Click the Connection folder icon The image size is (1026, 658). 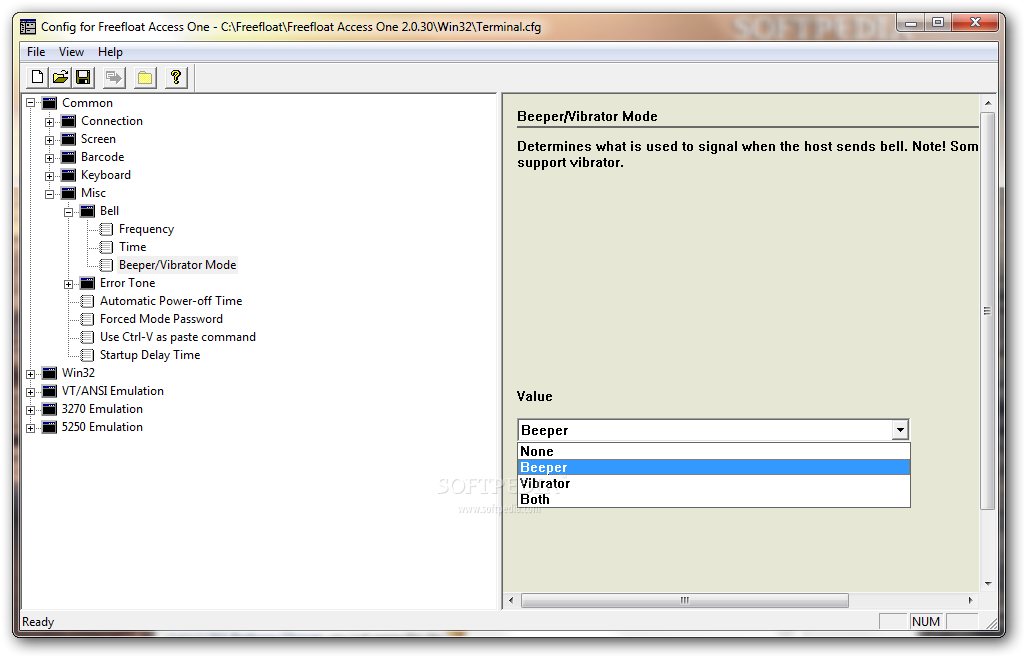69,122
